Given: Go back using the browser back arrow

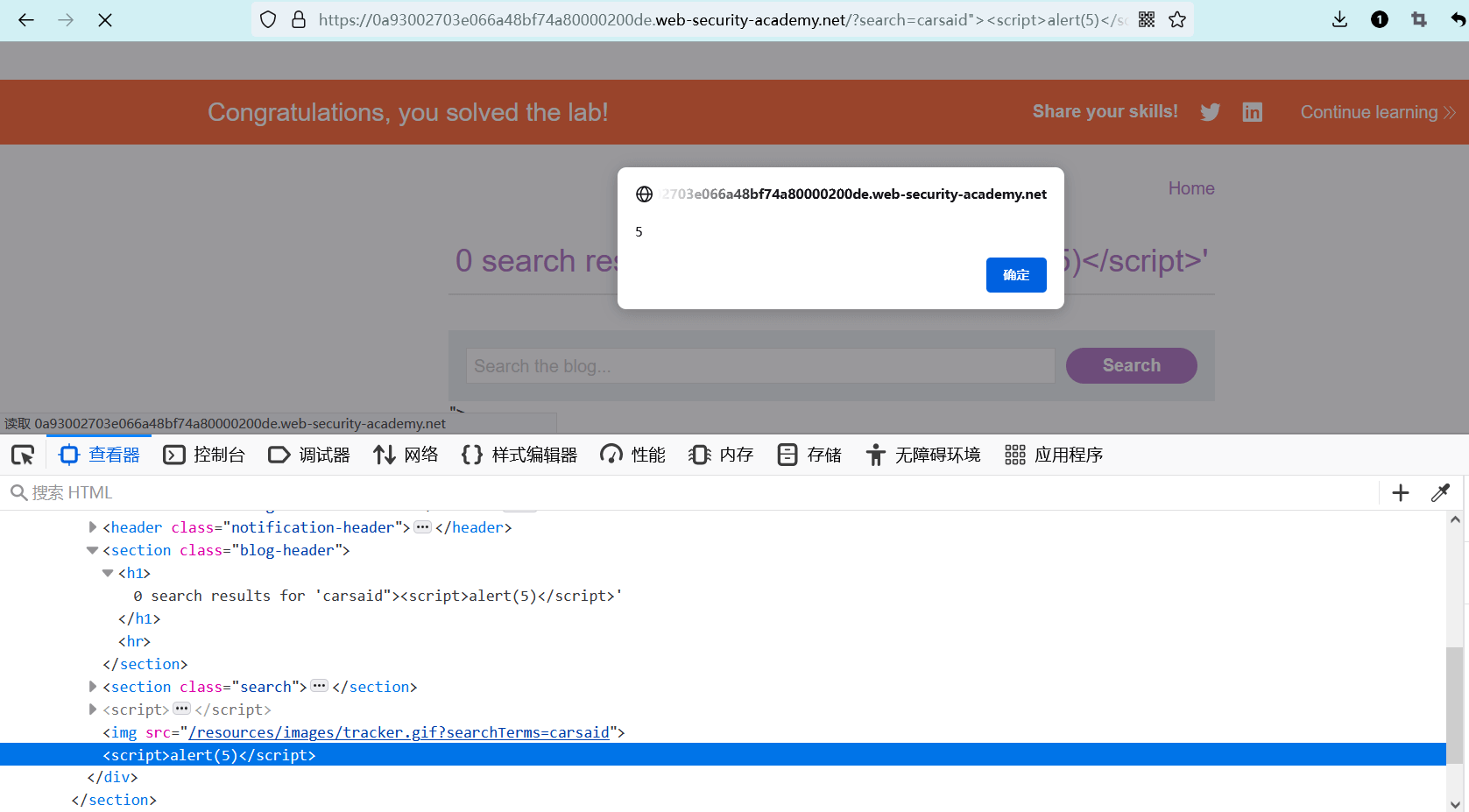Looking at the screenshot, I should point(26,19).
